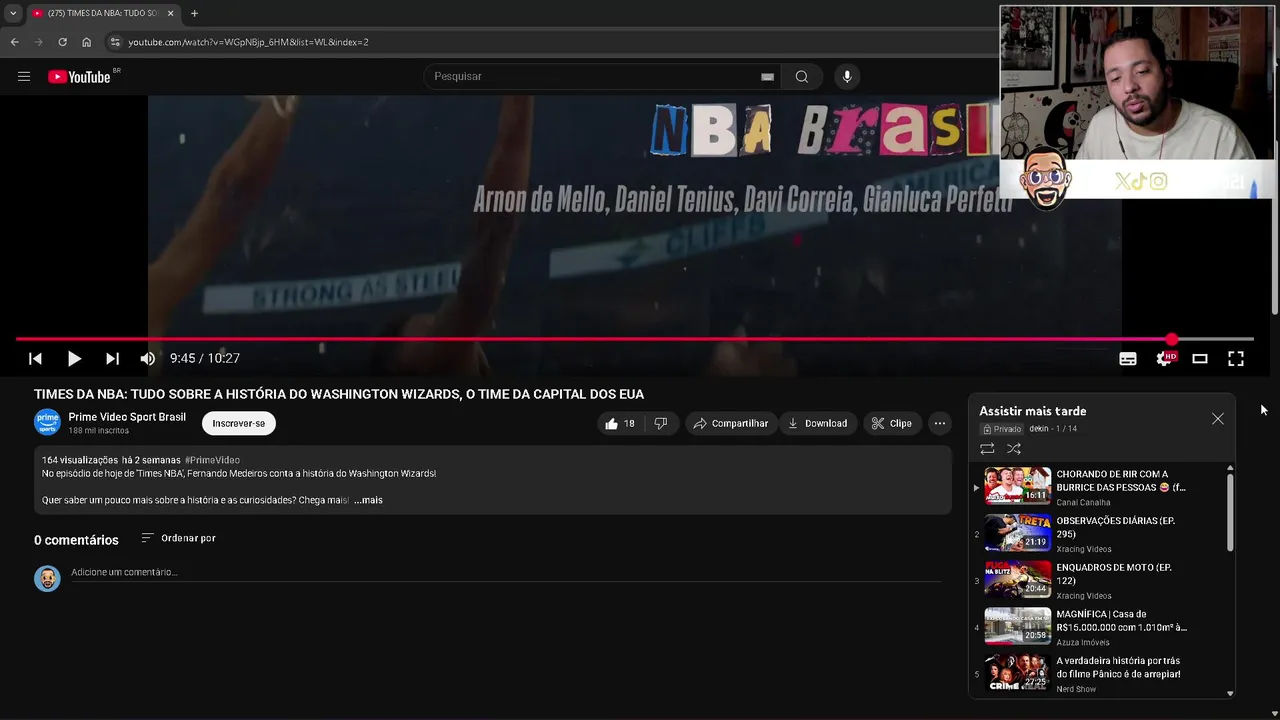The image size is (1280, 720).
Task: Open a new browser tab
Action: click(x=194, y=13)
